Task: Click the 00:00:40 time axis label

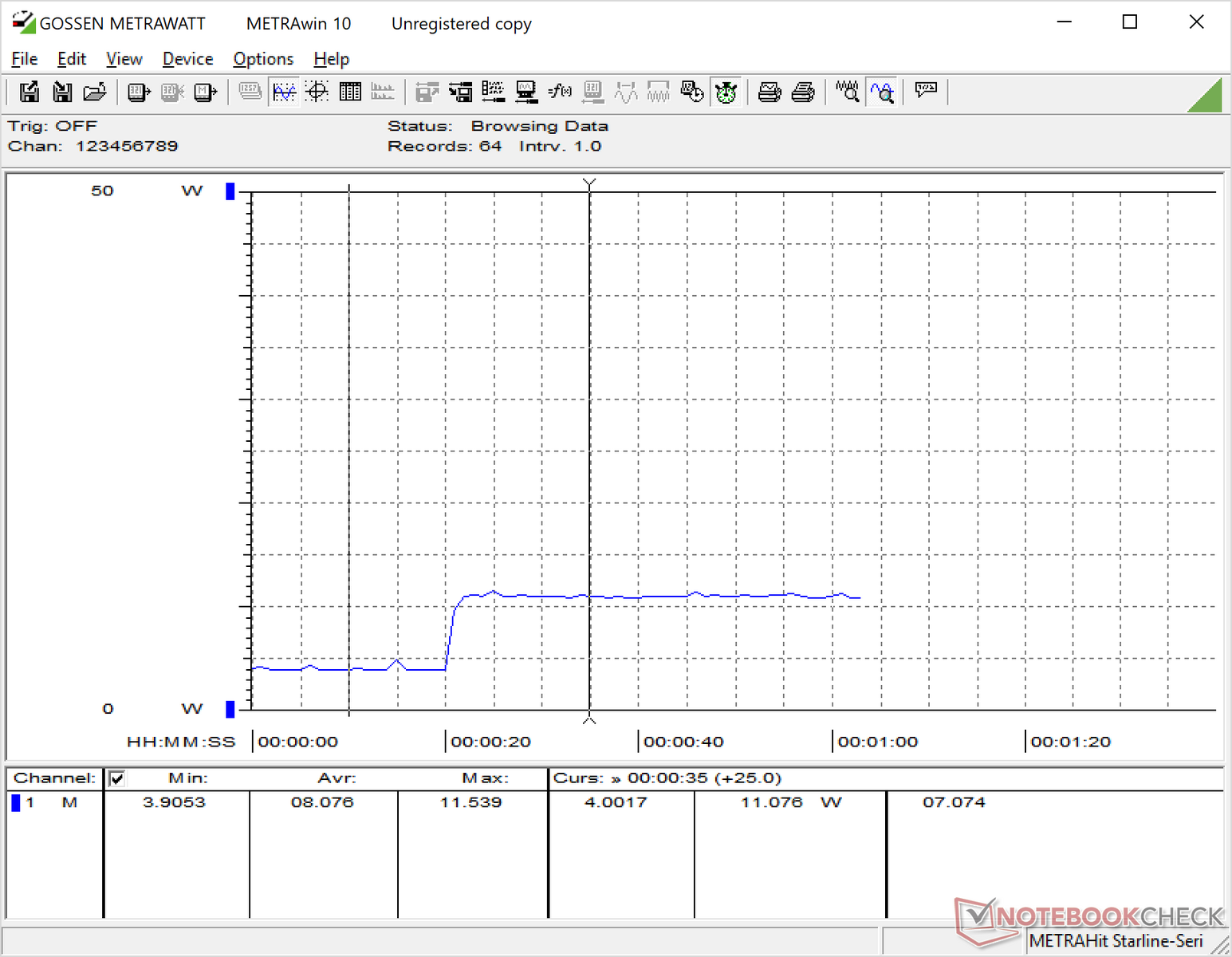Action: pos(684,742)
